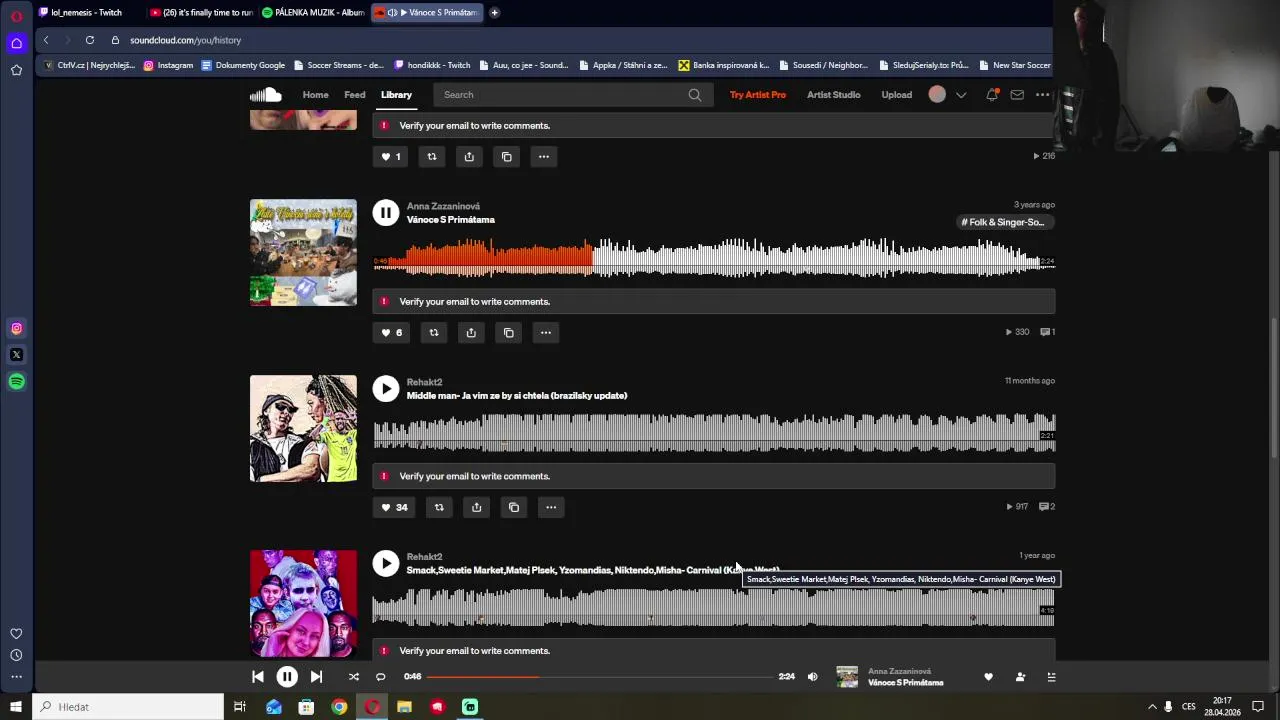This screenshot has height=720, width=1280.
Task: Repost the top track with 216 plays
Action: [432, 156]
